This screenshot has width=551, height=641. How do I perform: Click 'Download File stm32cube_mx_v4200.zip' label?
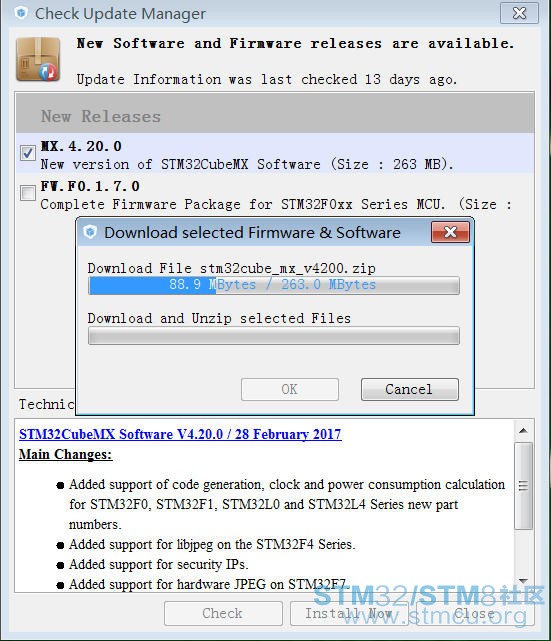coord(231,268)
